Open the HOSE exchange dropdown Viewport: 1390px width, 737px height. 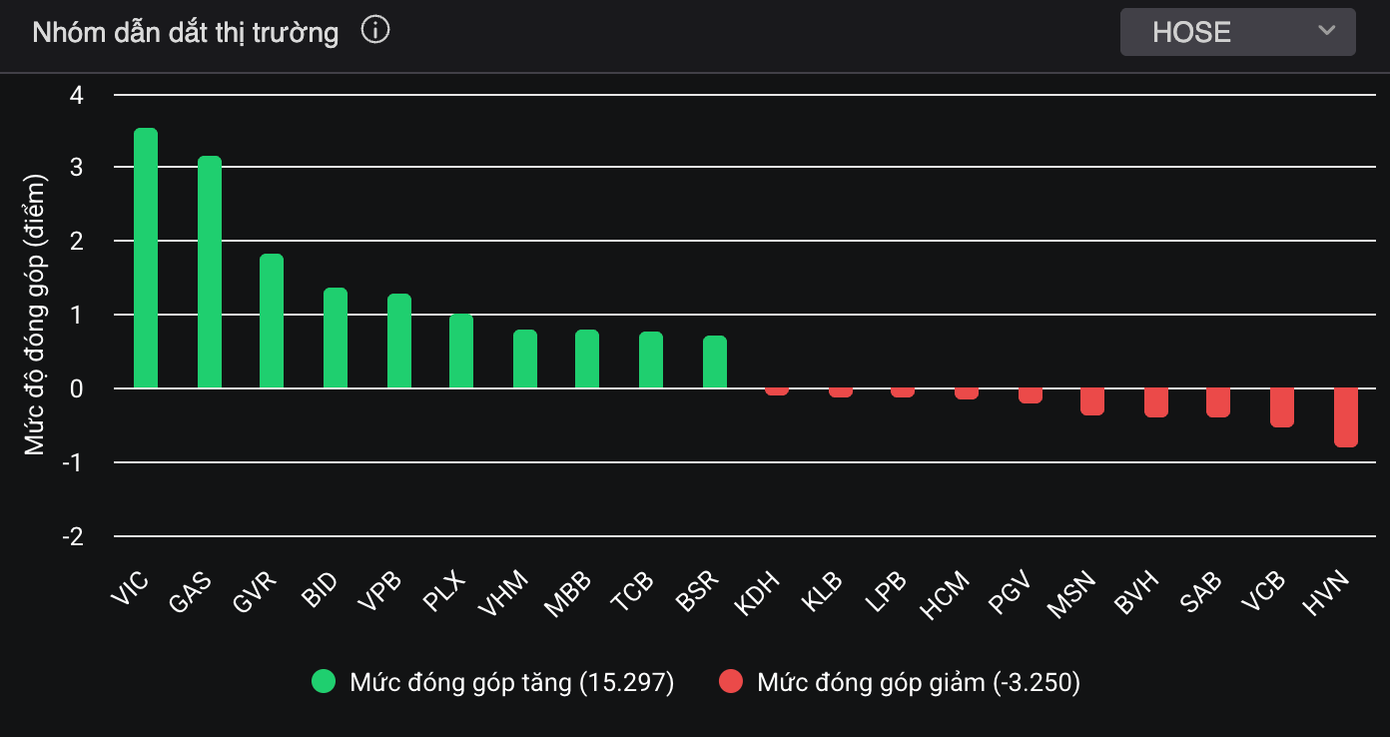[x=1237, y=32]
